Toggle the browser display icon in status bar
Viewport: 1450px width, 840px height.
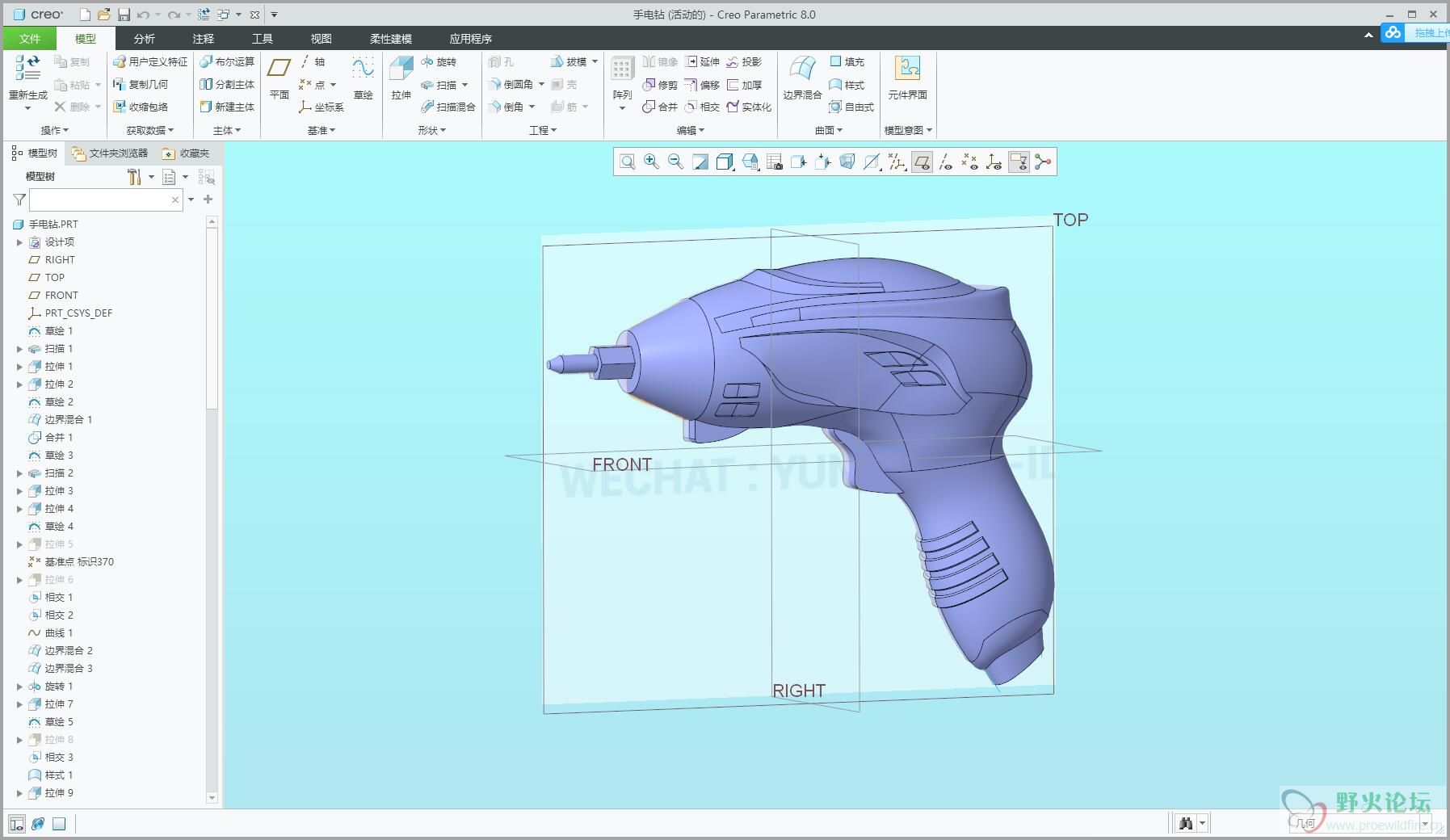click(38, 824)
